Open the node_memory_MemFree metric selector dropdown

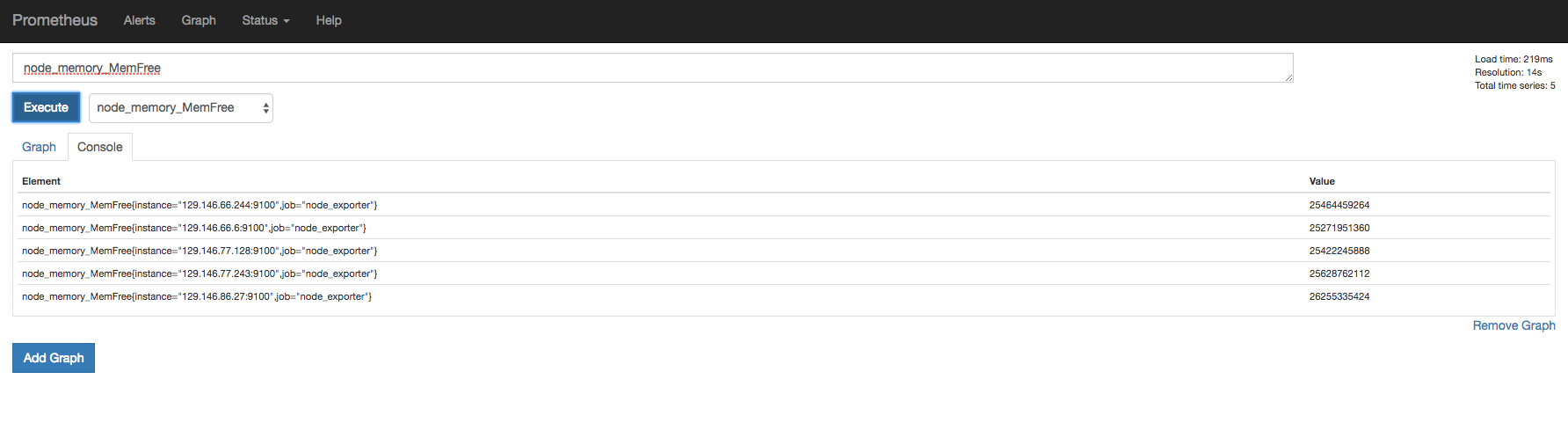(x=181, y=108)
